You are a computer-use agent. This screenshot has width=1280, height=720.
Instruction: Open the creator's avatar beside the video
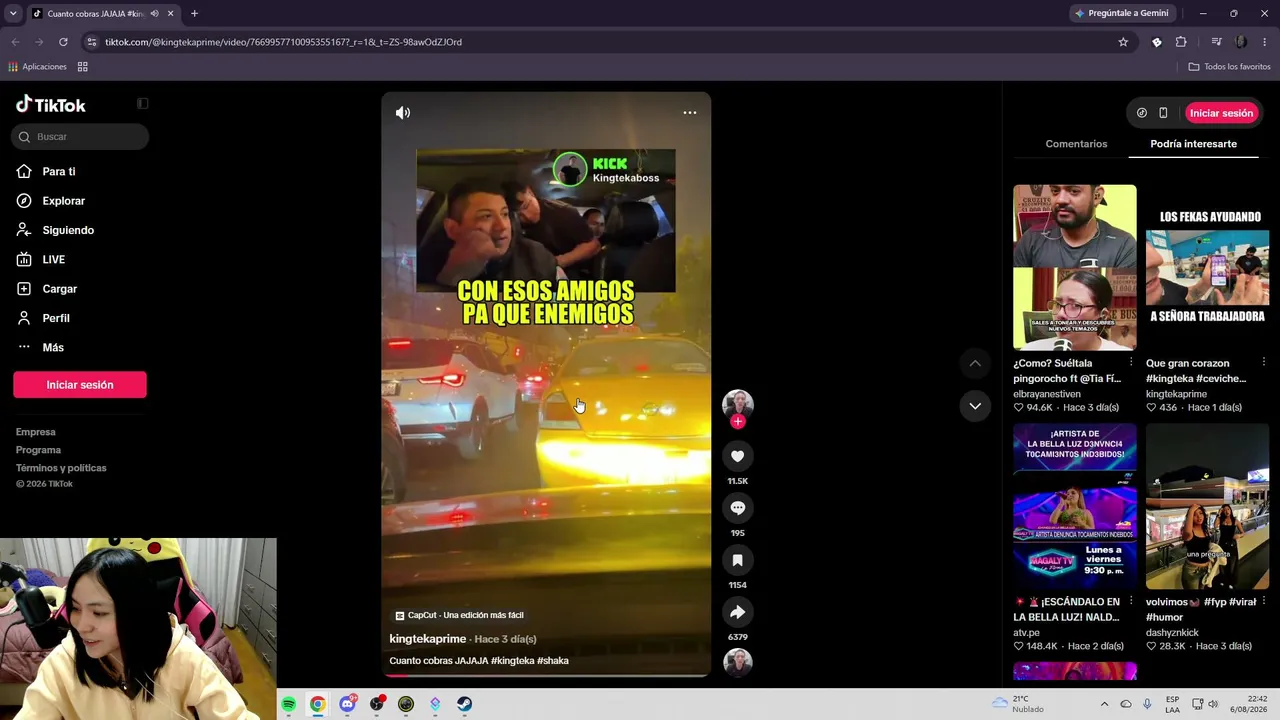[738, 404]
